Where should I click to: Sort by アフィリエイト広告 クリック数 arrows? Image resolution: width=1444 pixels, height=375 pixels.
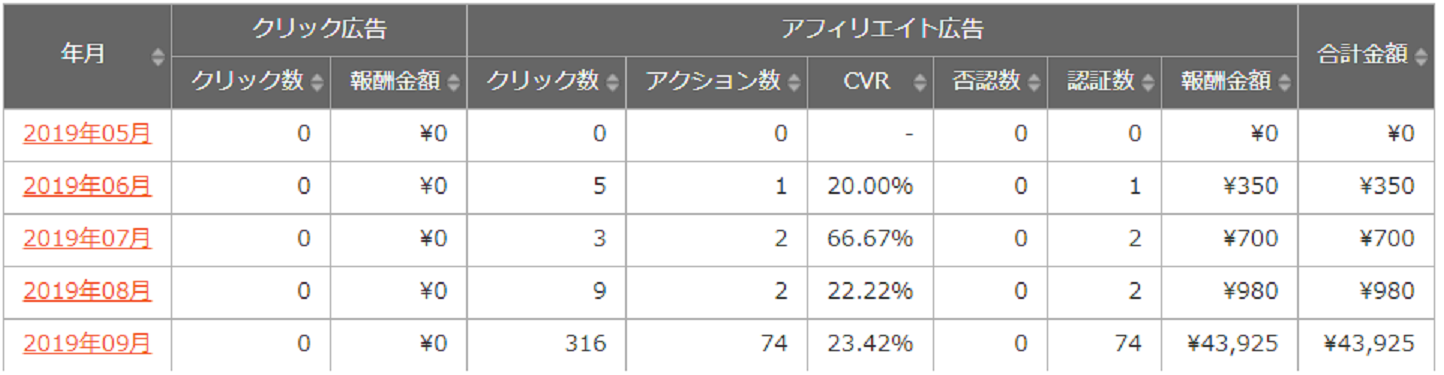612,83
